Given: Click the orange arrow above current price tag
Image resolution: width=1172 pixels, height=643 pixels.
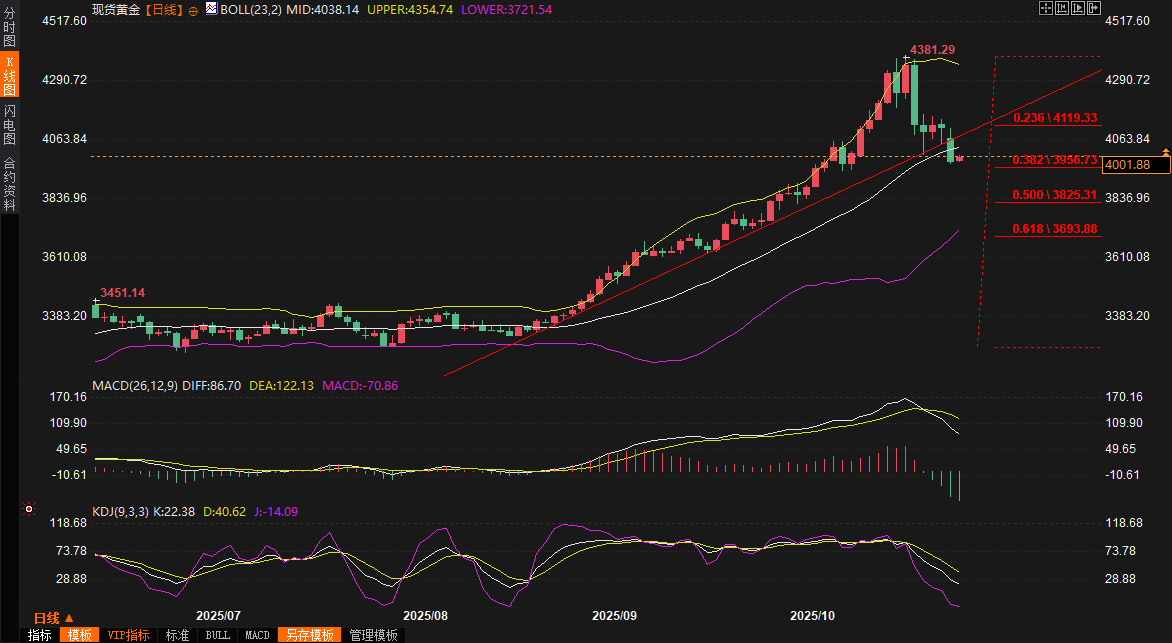Looking at the screenshot, I should pos(1165,152).
